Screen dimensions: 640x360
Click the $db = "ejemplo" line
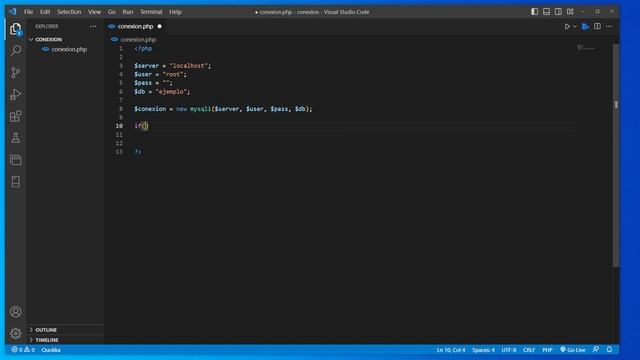click(162, 92)
